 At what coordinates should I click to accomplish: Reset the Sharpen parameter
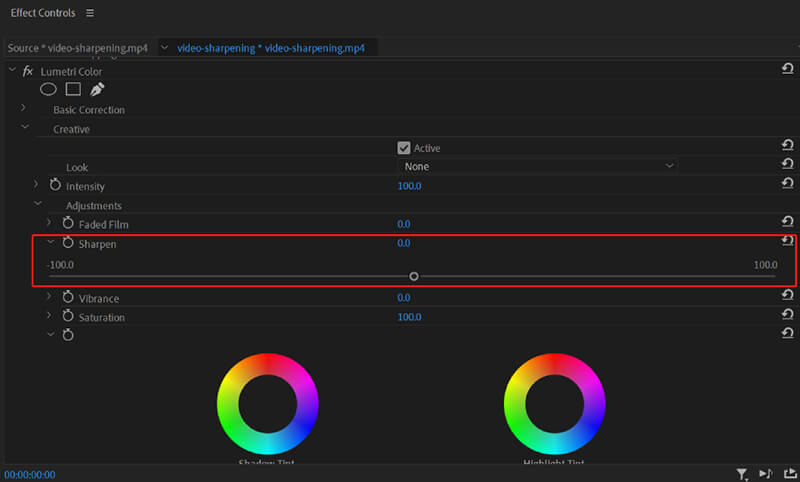point(787,242)
